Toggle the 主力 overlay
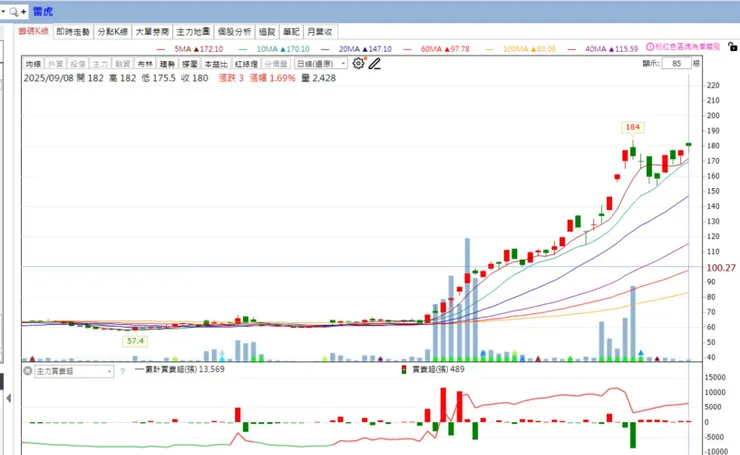The width and height of the screenshot is (740, 455). 100,64
